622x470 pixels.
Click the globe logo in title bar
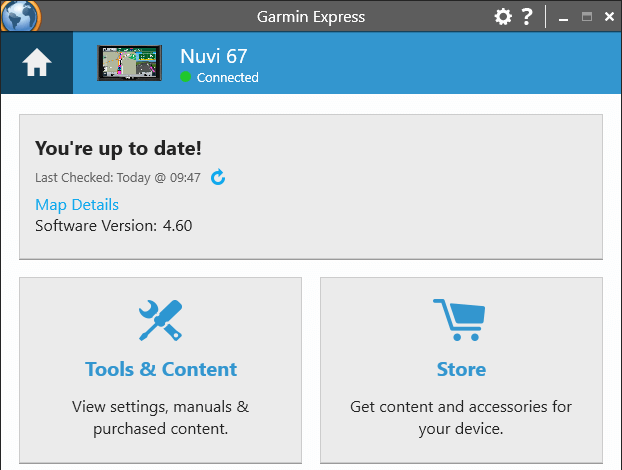point(20,16)
